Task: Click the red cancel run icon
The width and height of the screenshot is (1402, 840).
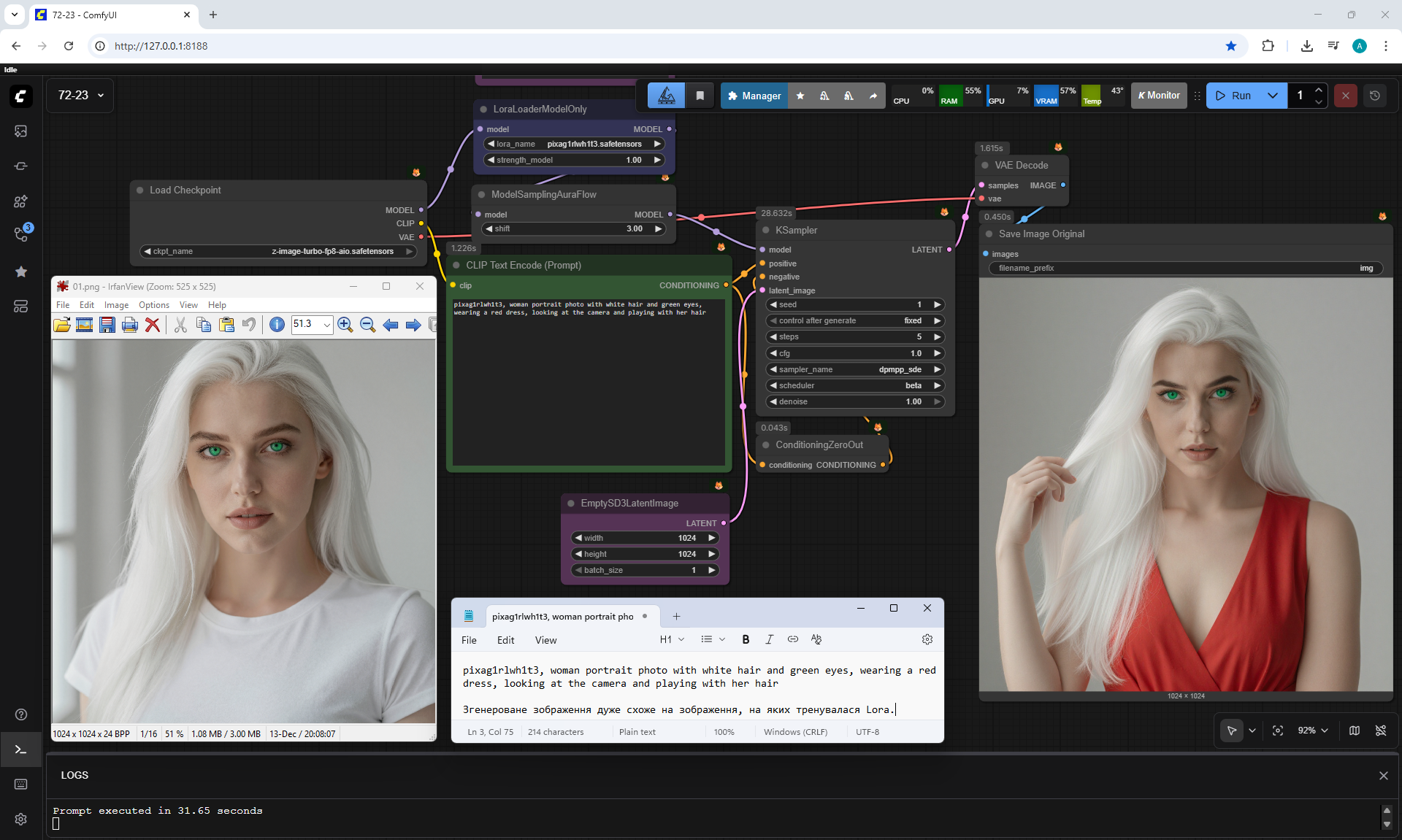Action: pos(1345,96)
